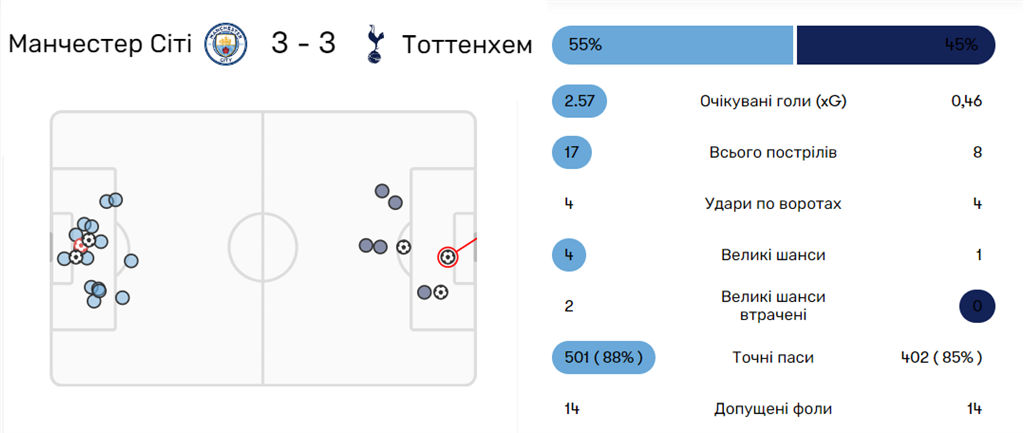Click the Manchester City club crest

pyautogui.click(x=226, y=45)
